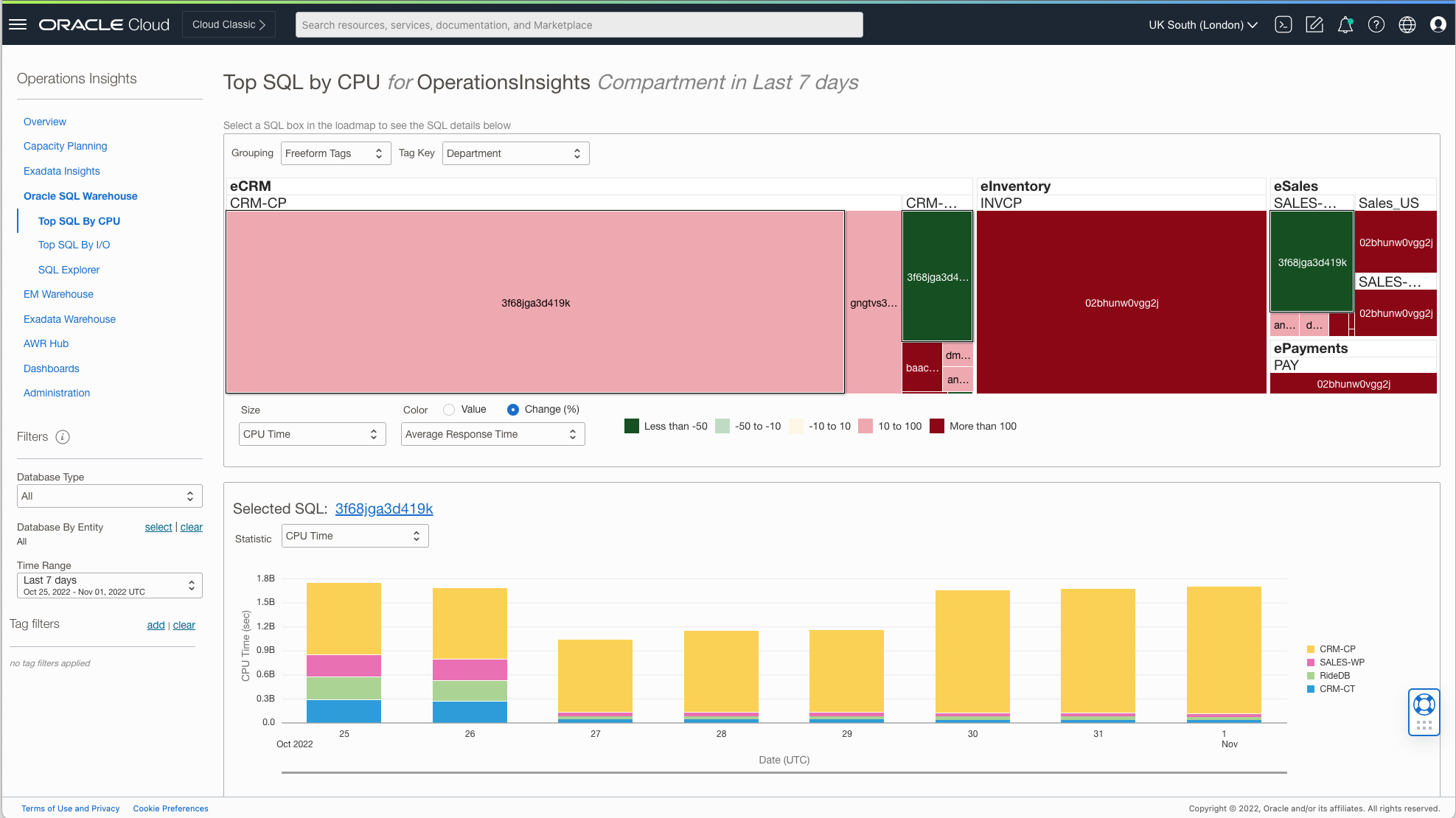Image resolution: width=1456 pixels, height=818 pixels.
Task: Change language with the globe icon
Action: [x=1407, y=24]
